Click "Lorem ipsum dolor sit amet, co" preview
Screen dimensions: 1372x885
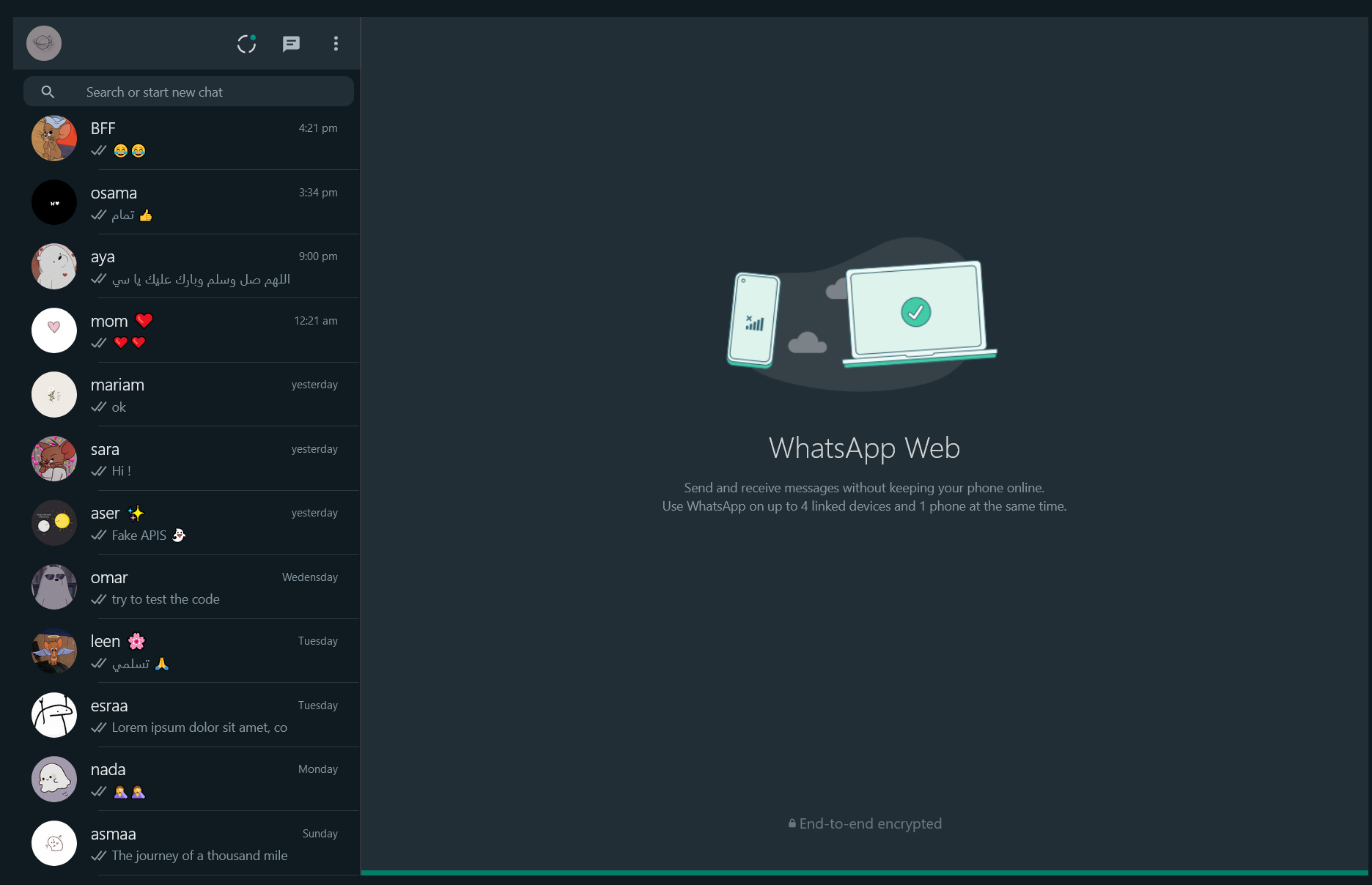pyautogui.click(x=199, y=727)
